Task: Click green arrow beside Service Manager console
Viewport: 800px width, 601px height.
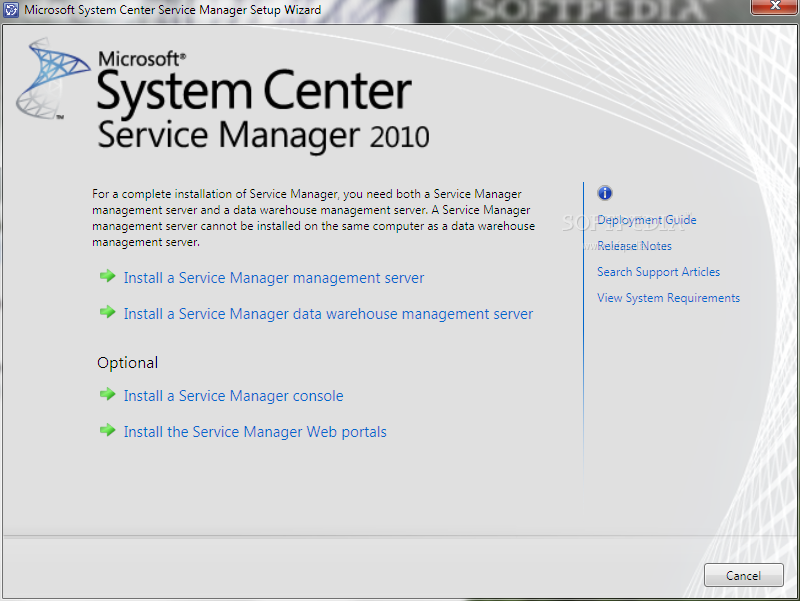Action: [108, 394]
